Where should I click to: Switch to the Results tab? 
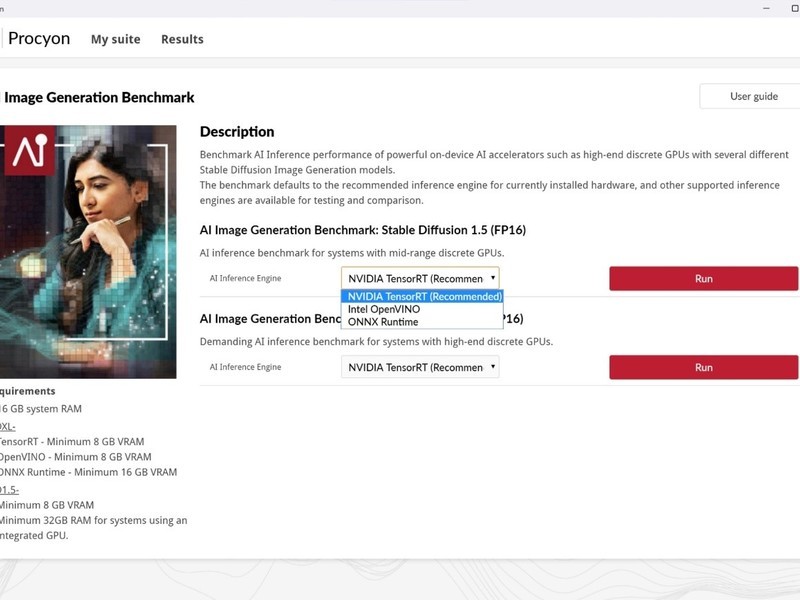point(182,39)
